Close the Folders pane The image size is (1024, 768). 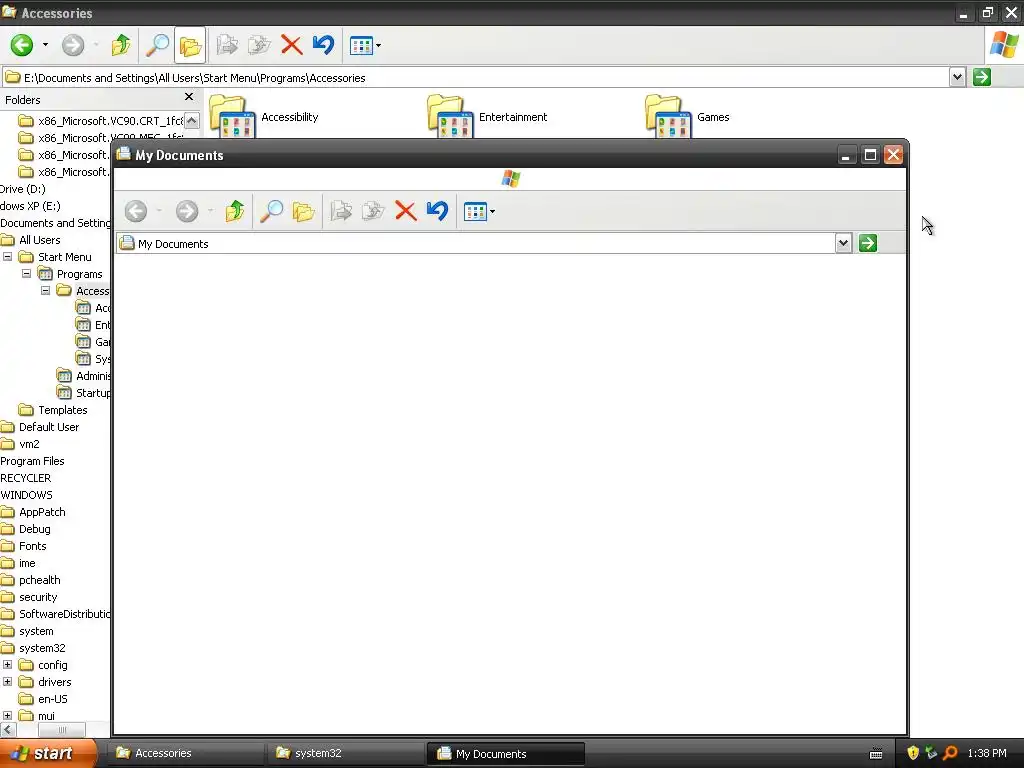189,97
